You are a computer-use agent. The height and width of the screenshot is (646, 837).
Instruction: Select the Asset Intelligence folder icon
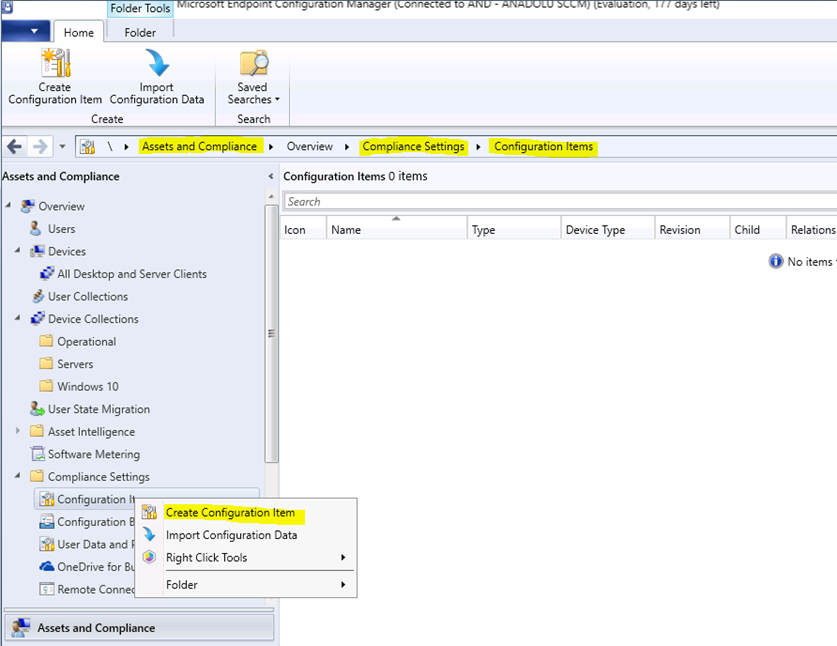[37, 431]
